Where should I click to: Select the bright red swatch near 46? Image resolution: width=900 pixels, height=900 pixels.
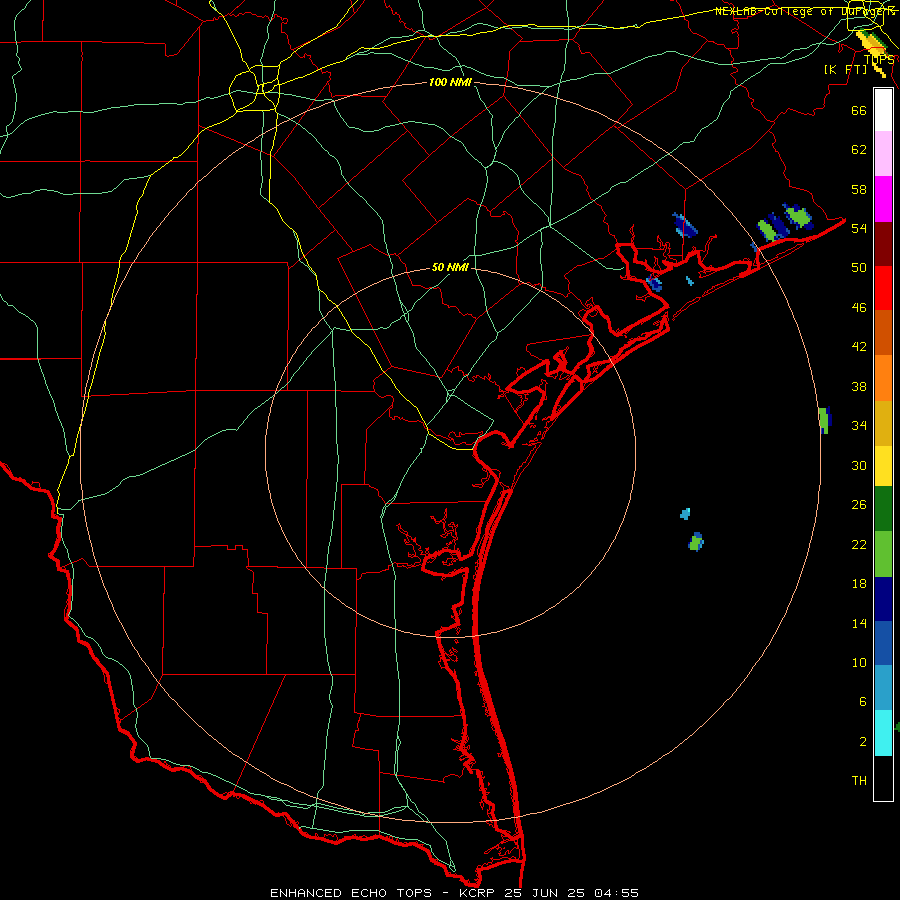click(883, 288)
